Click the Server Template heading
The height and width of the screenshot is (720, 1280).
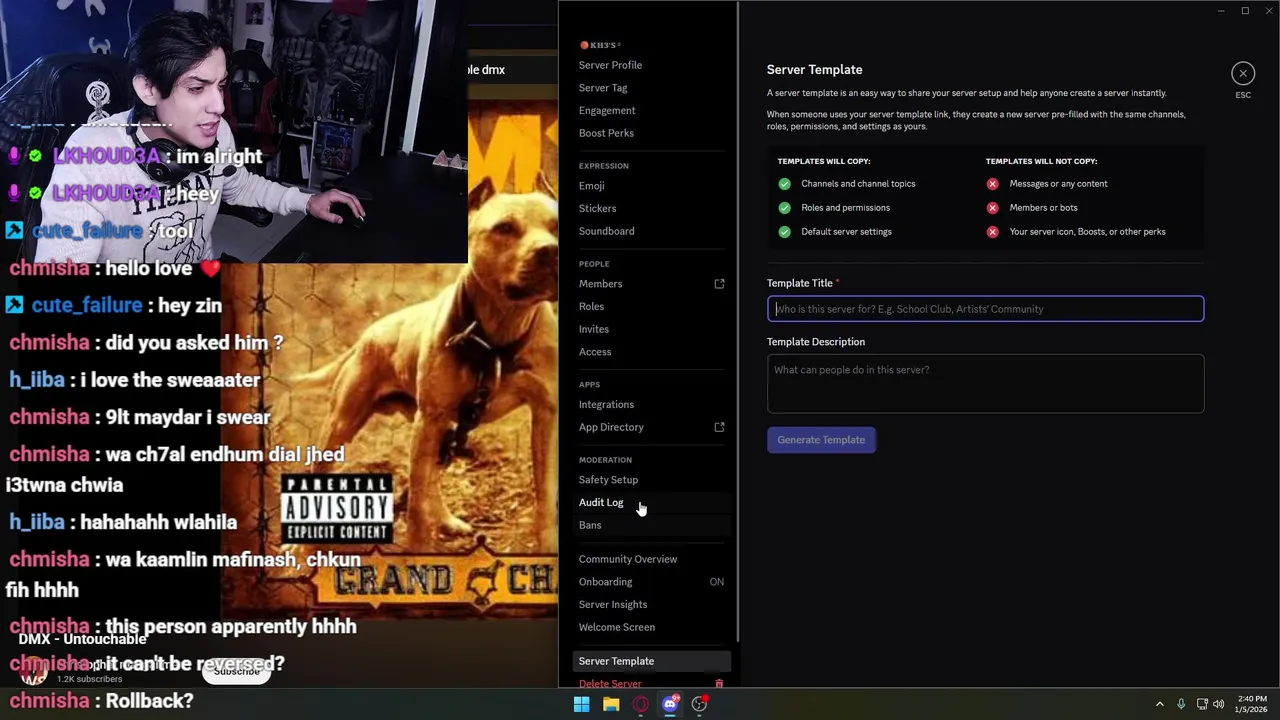coord(814,70)
